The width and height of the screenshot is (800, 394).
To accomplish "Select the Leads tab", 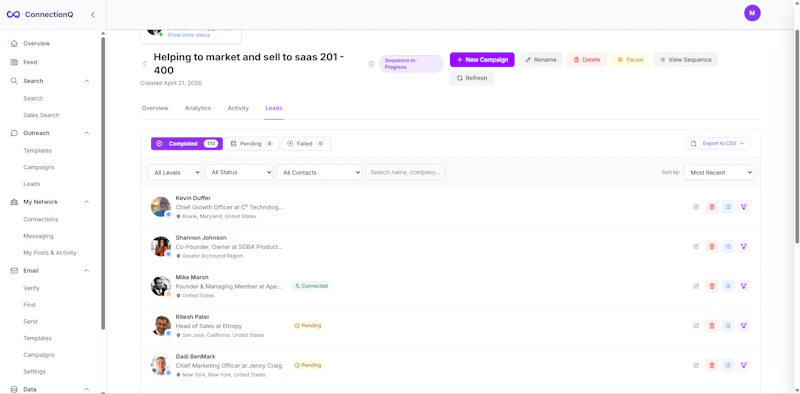I will [x=274, y=108].
